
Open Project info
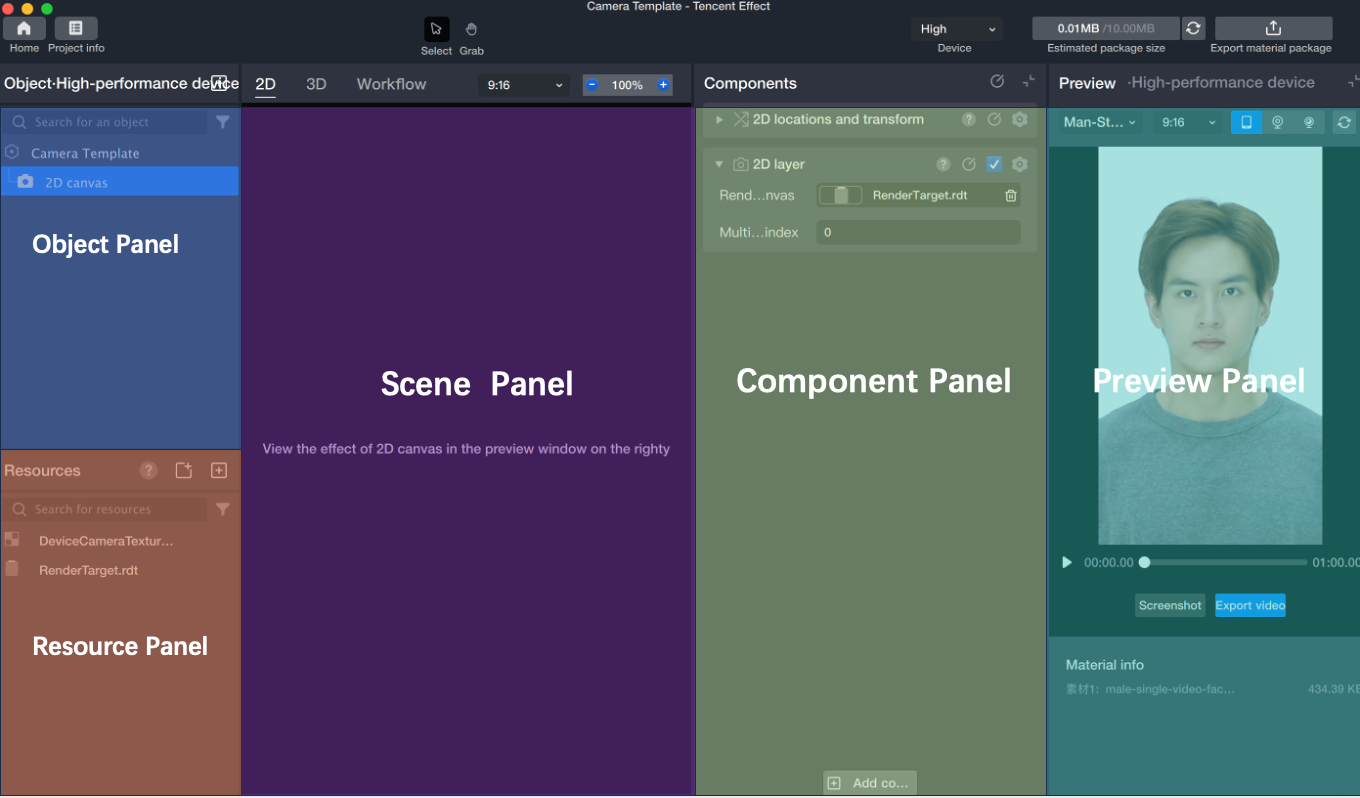tap(76, 28)
